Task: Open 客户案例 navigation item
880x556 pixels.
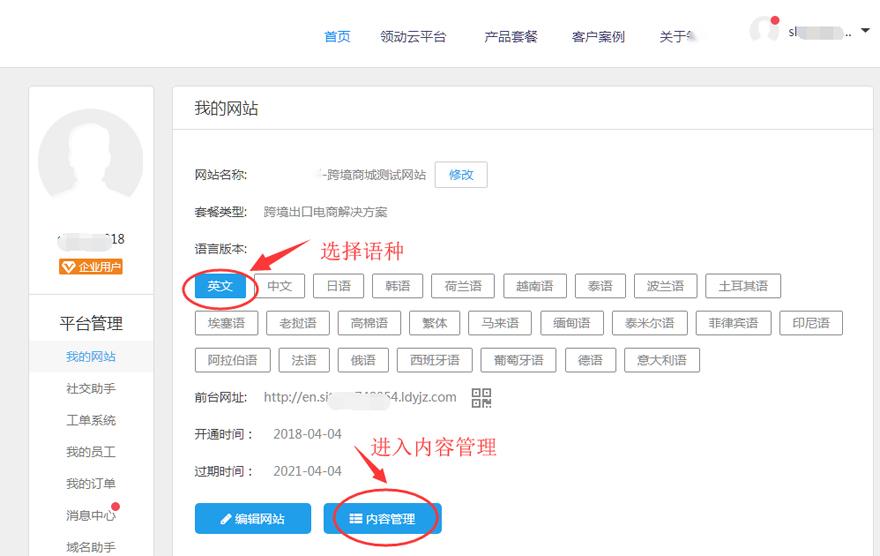Action: pyautogui.click(x=598, y=37)
